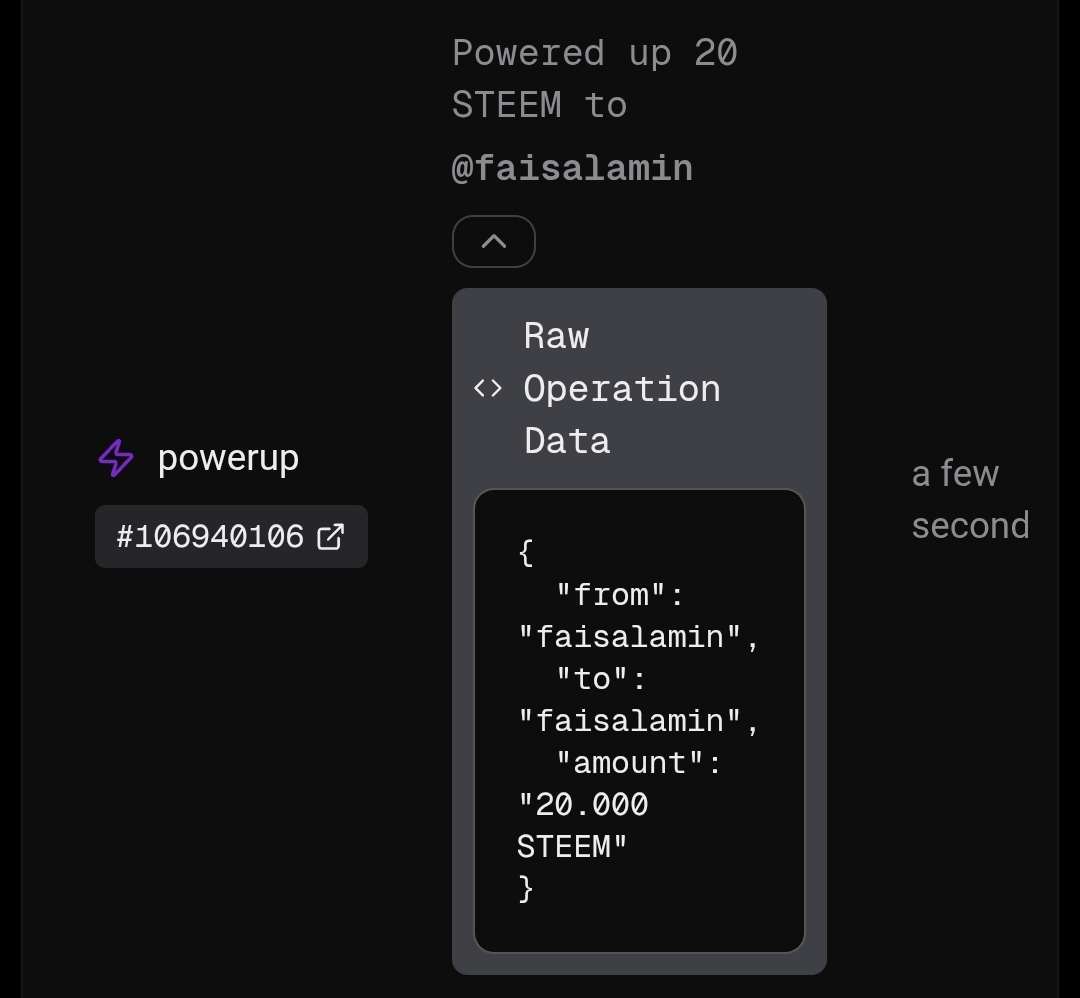Click the Raw Operation Data heading
1080x998 pixels.
pos(622,388)
